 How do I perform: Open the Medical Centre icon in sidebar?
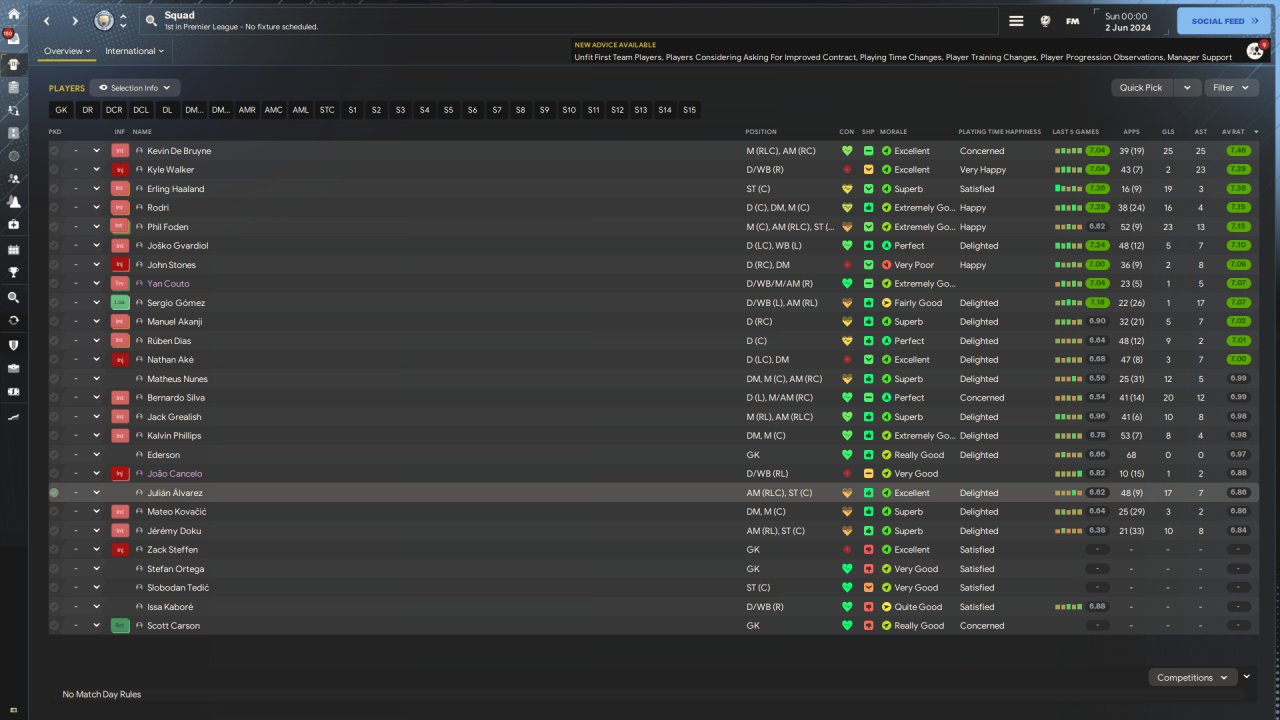[x=14, y=225]
